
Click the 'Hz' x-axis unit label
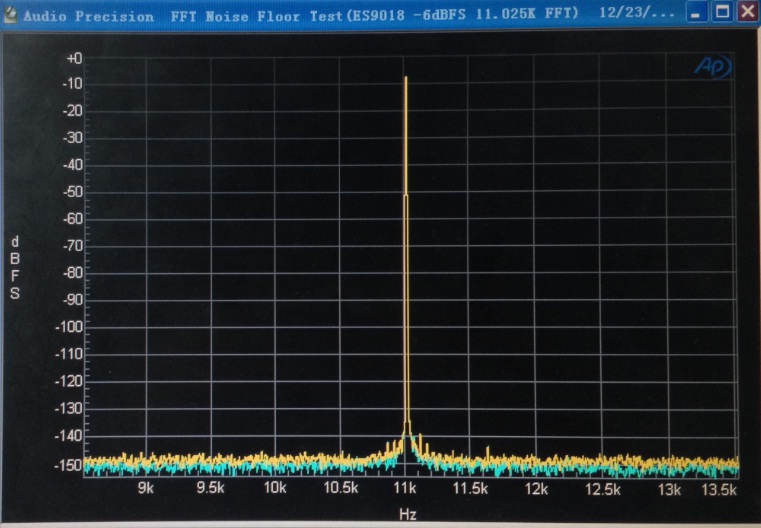pyautogui.click(x=408, y=514)
